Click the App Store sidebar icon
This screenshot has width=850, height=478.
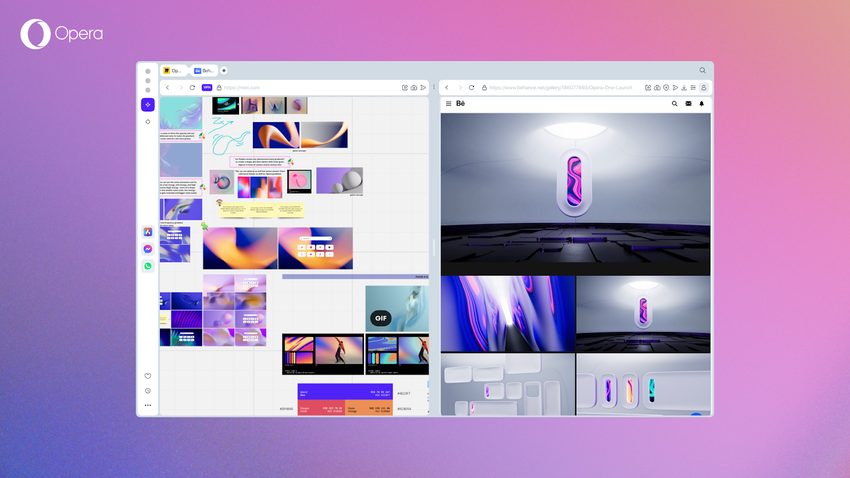(x=148, y=232)
